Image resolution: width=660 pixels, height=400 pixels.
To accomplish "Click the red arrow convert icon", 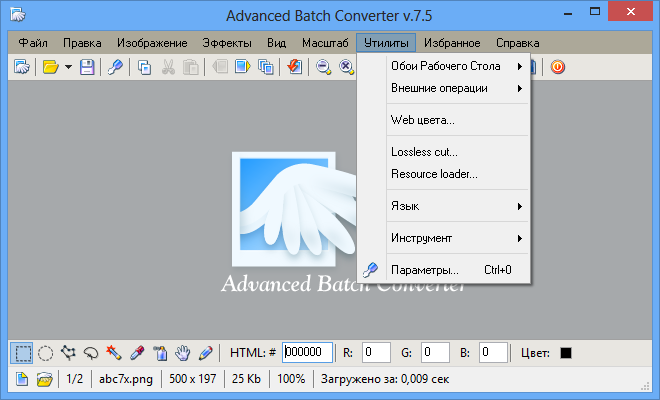I will click(295, 67).
